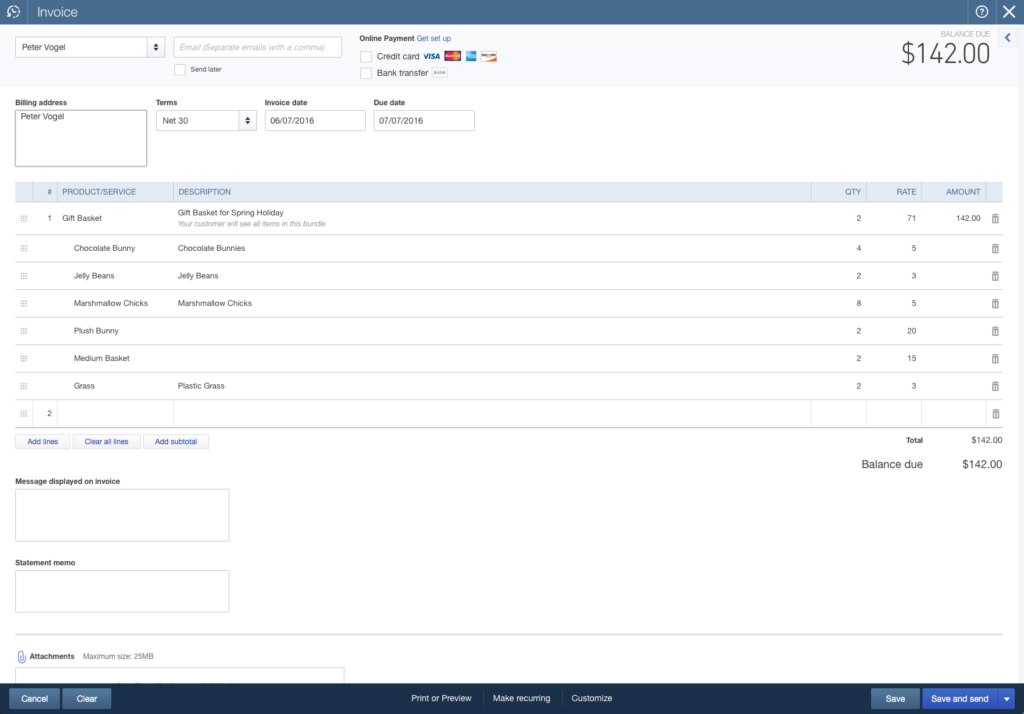The height and width of the screenshot is (714, 1024).
Task: Open the Customize option
Action: pyautogui.click(x=592, y=698)
